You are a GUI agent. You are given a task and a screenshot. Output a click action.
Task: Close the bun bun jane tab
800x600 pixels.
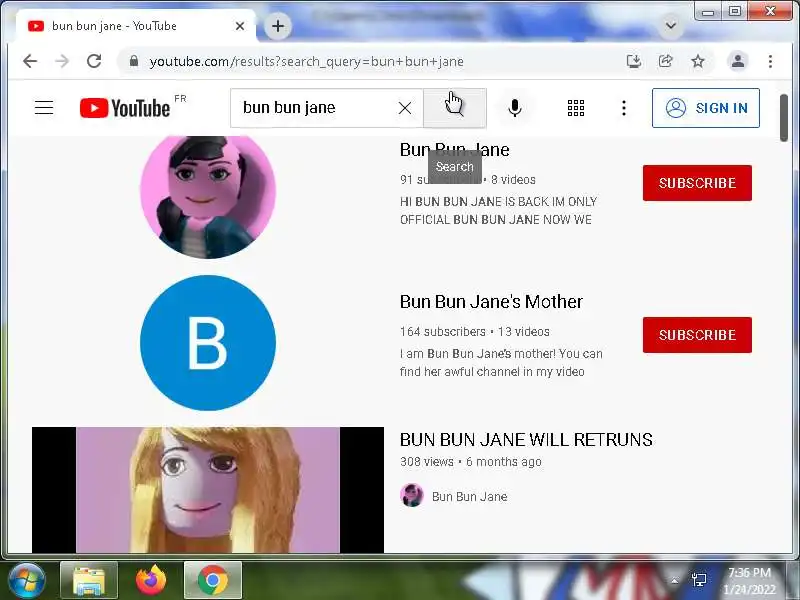pyautogui.click(x=240, y=26)
